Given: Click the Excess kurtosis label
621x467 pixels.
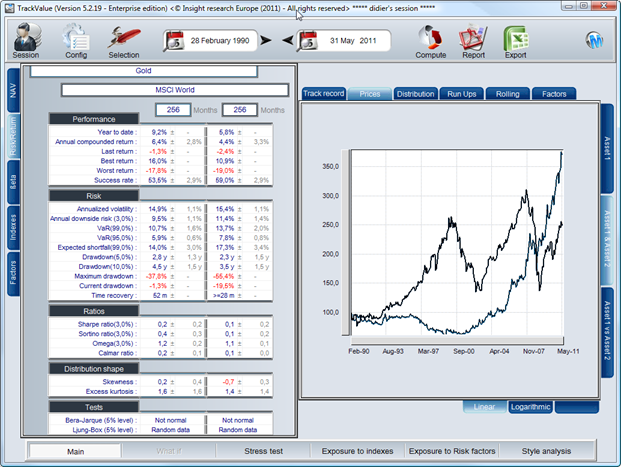Looking at the screenshot, I should click(111, 391).
